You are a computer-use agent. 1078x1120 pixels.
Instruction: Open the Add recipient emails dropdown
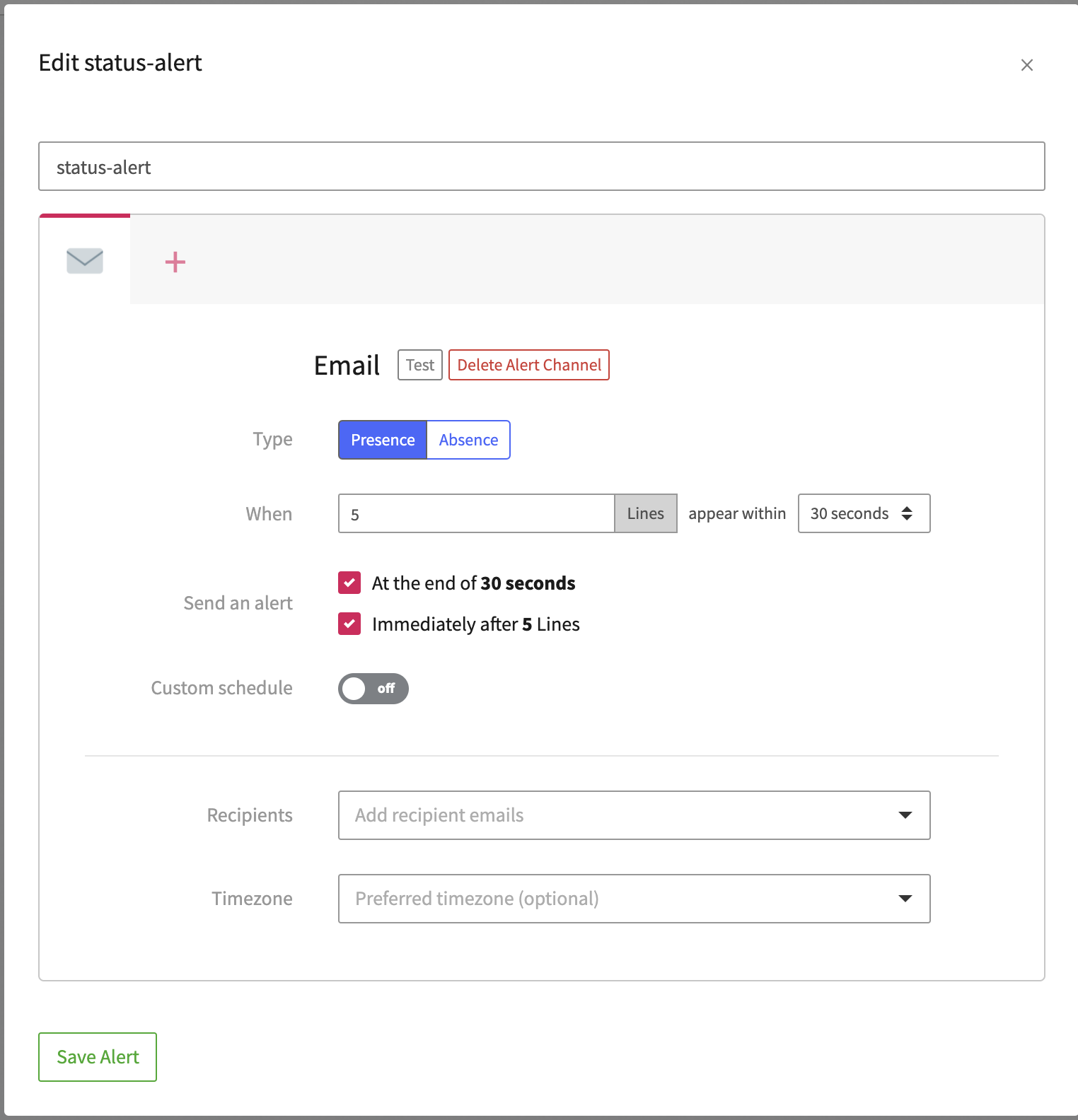tap(615, 815)
